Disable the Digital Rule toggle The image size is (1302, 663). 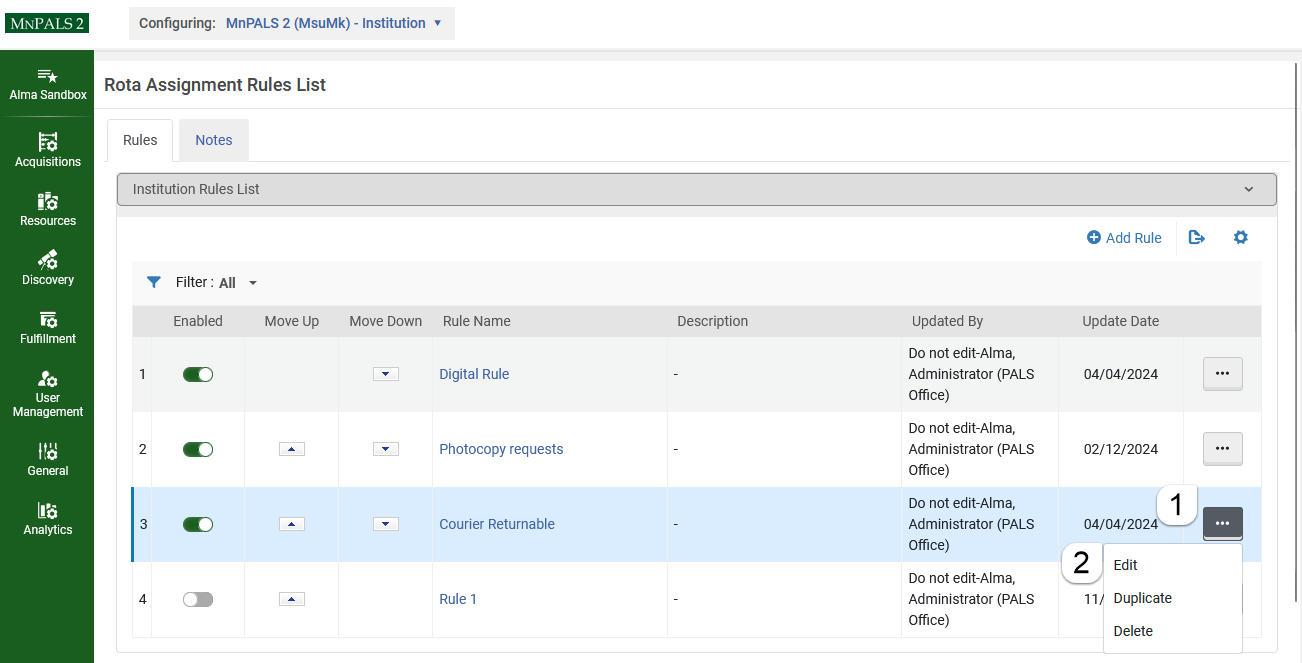(198, 374)
